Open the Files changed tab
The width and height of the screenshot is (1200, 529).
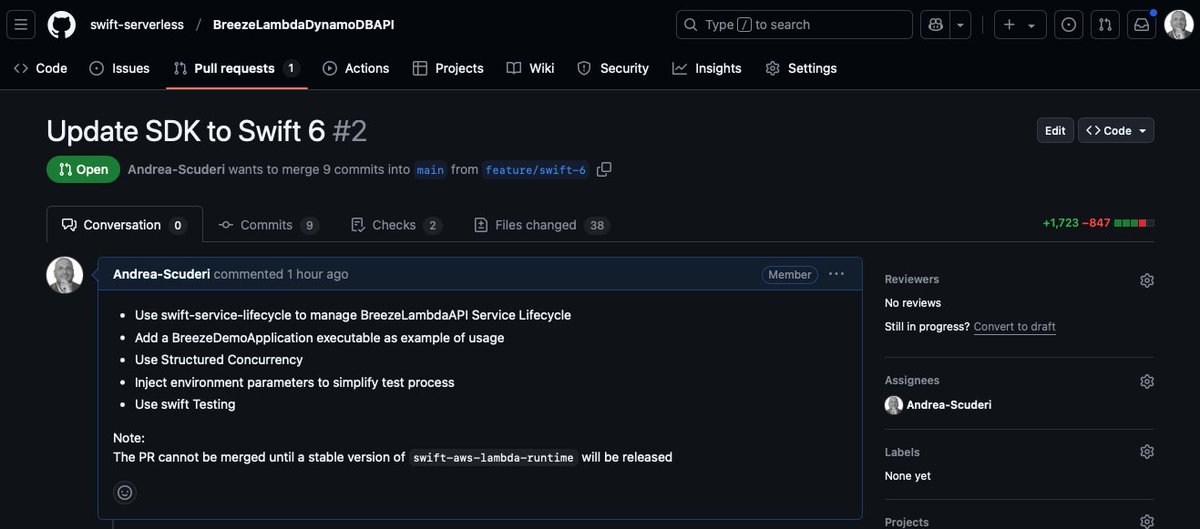(541, 225)
